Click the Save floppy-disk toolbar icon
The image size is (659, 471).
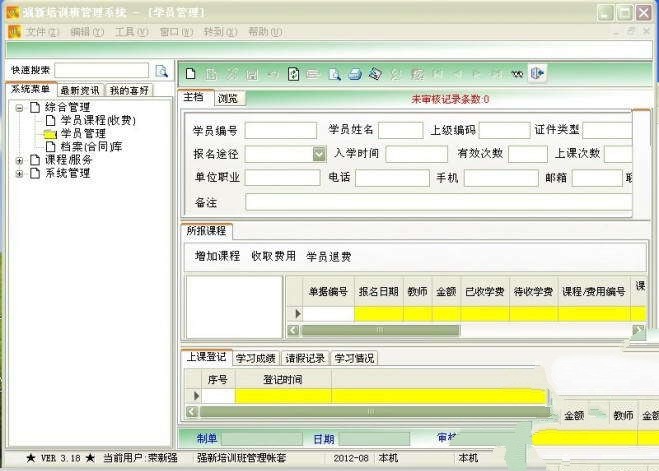252,74
